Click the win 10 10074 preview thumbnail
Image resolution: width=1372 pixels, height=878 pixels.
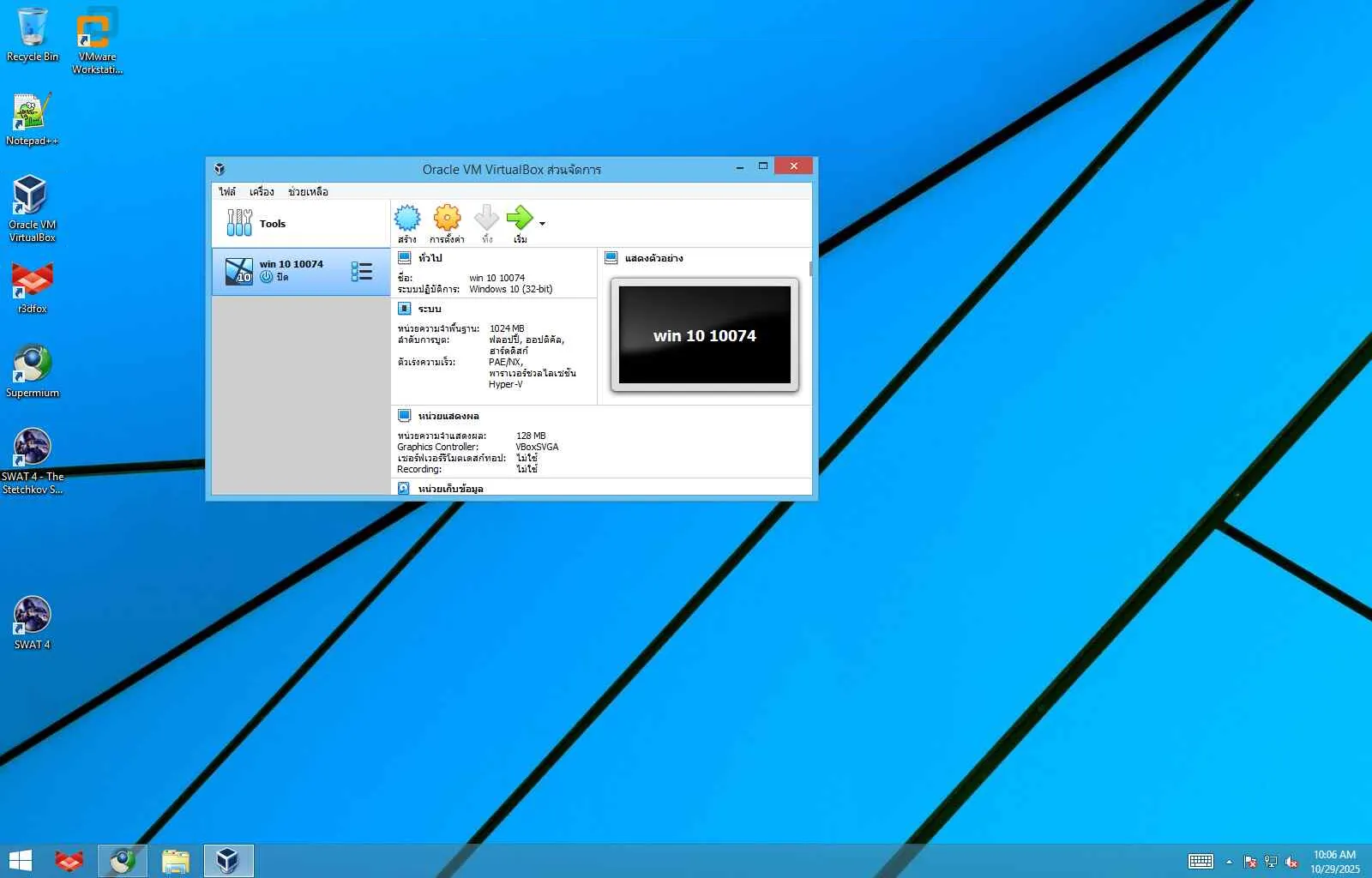(705, 334)
